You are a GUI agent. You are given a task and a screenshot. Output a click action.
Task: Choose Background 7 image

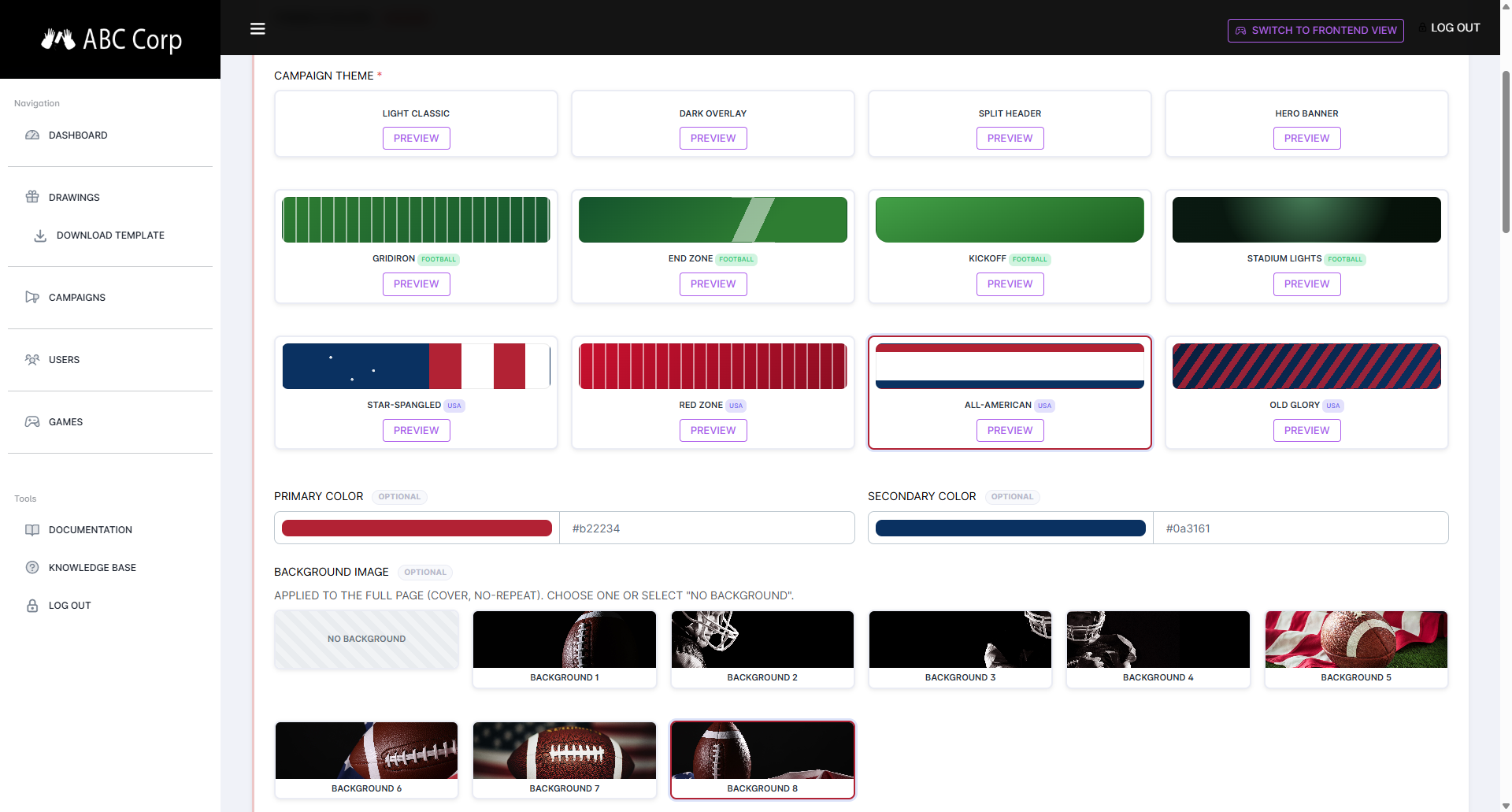point(564,760)
